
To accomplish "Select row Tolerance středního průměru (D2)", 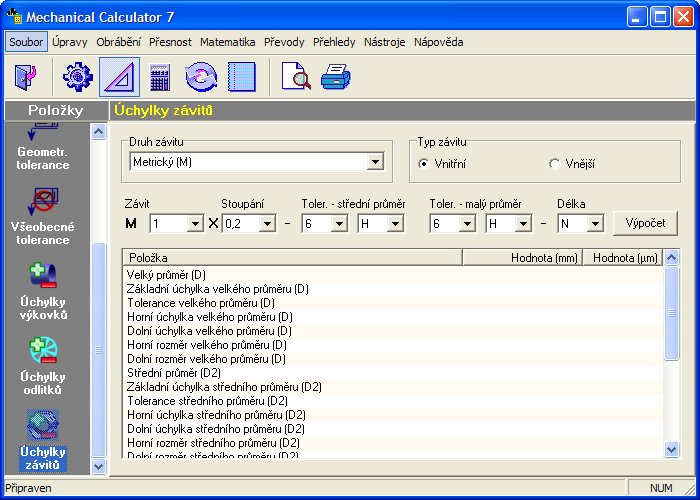I will (393, 401).
